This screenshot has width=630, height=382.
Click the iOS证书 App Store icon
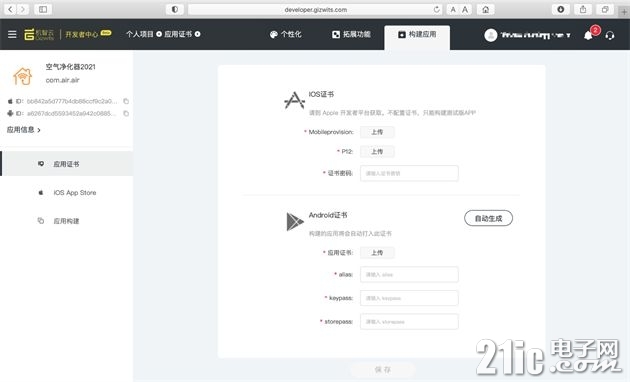[295, 100]
